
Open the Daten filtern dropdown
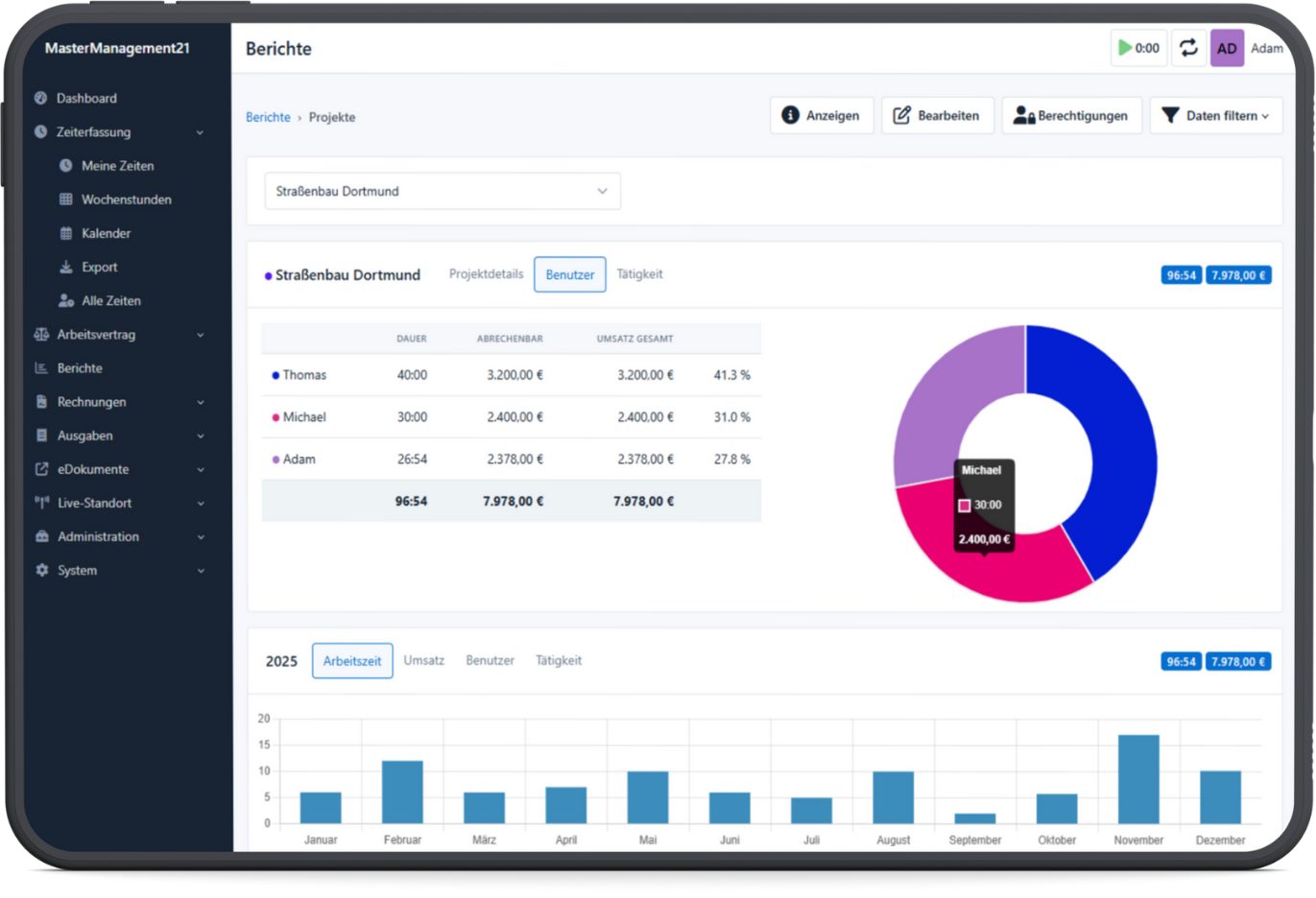pyautogui.click(x=1216, y=115)
